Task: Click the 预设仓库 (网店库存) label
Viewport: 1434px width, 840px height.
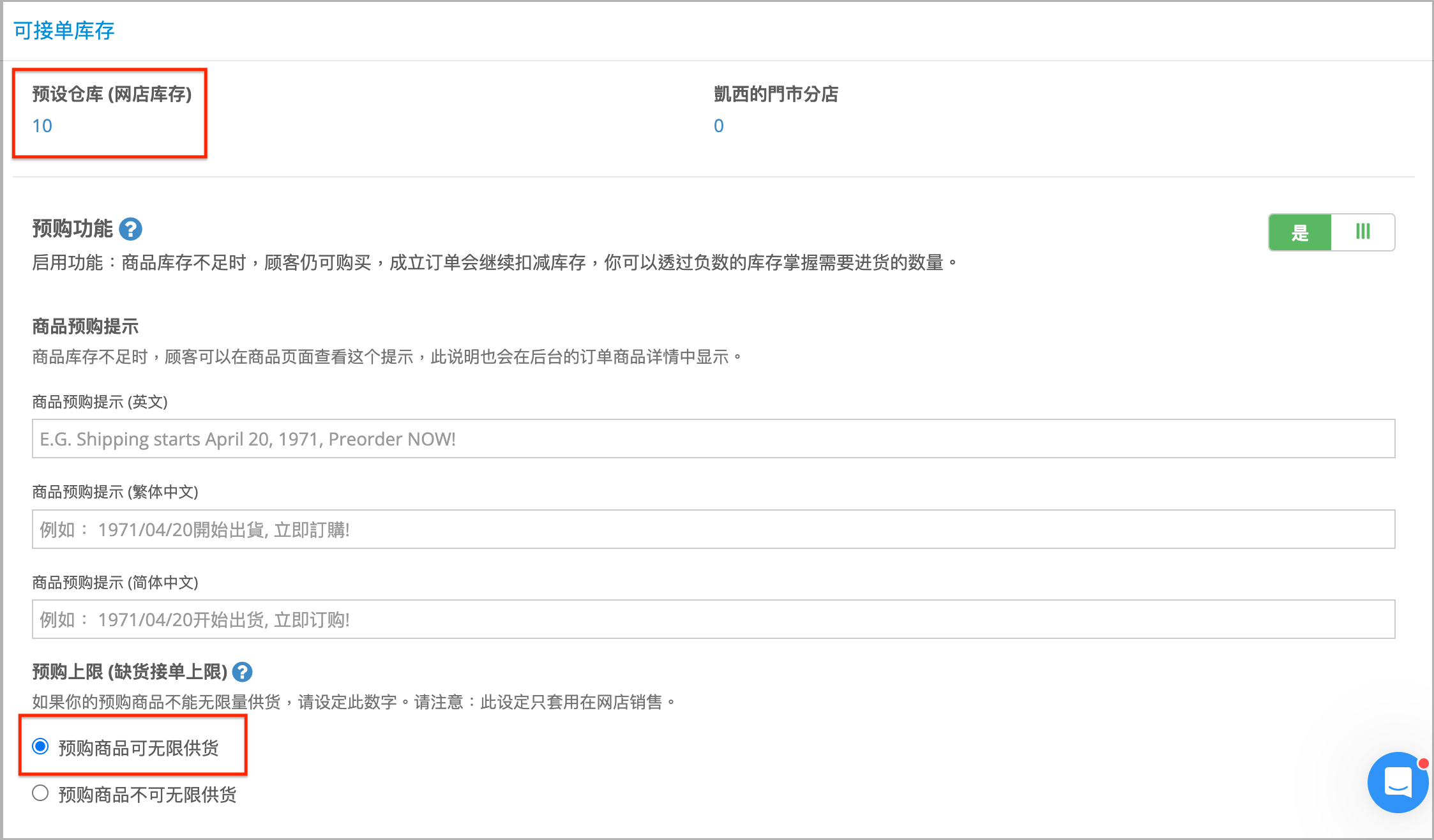Action: click(112, 94)
